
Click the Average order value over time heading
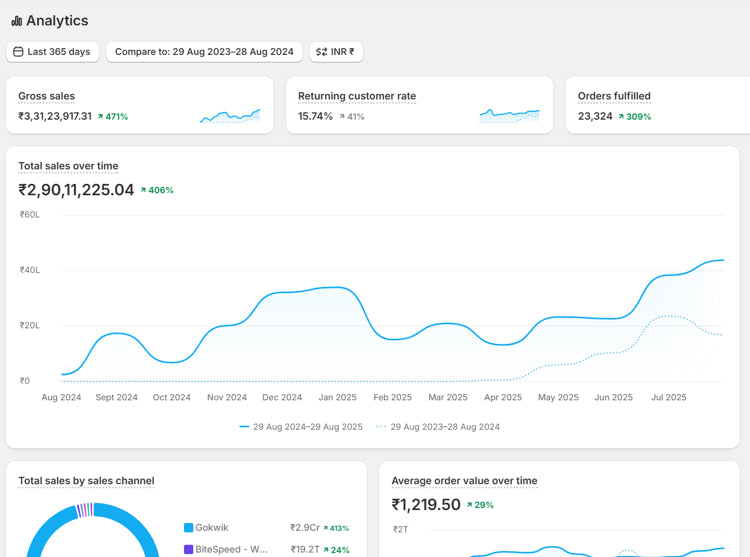coord(464,481)
